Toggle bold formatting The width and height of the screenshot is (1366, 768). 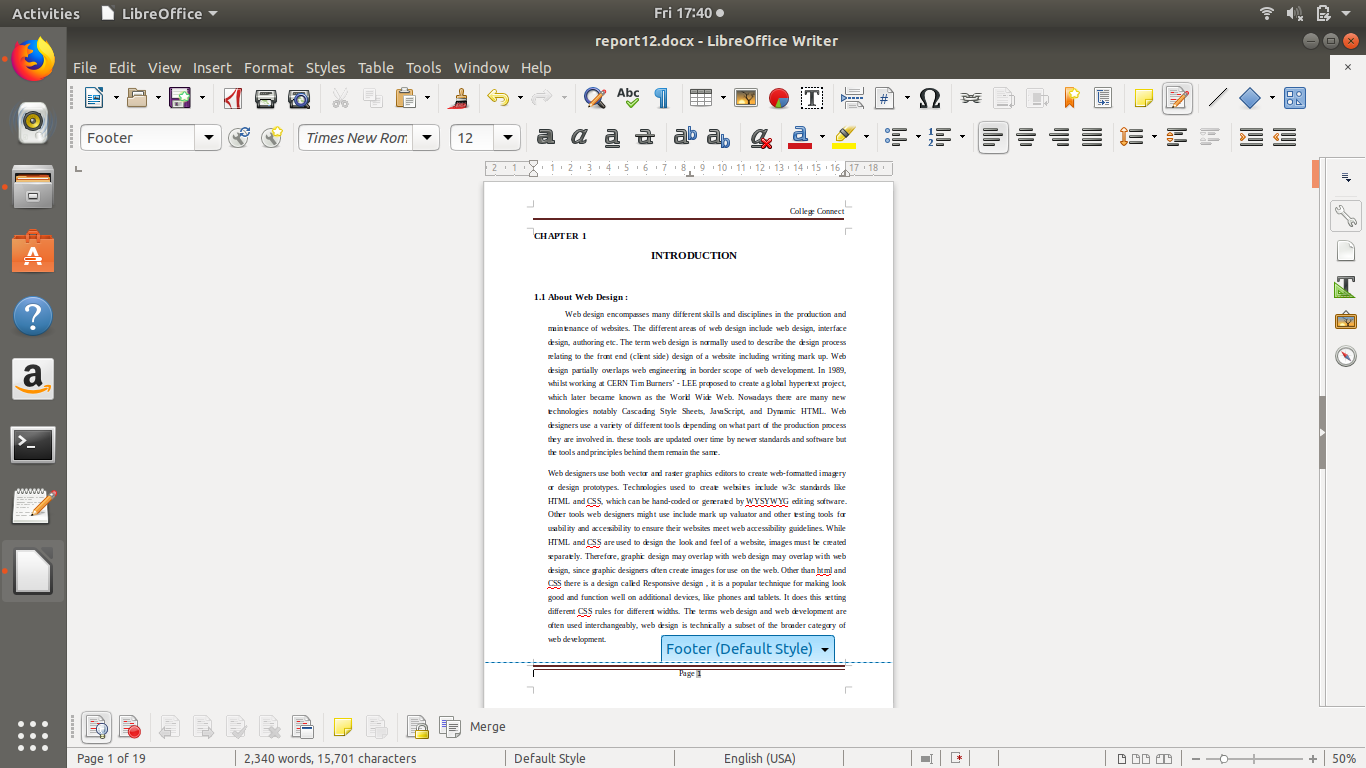pyautogui.click(x=545, y=137)
